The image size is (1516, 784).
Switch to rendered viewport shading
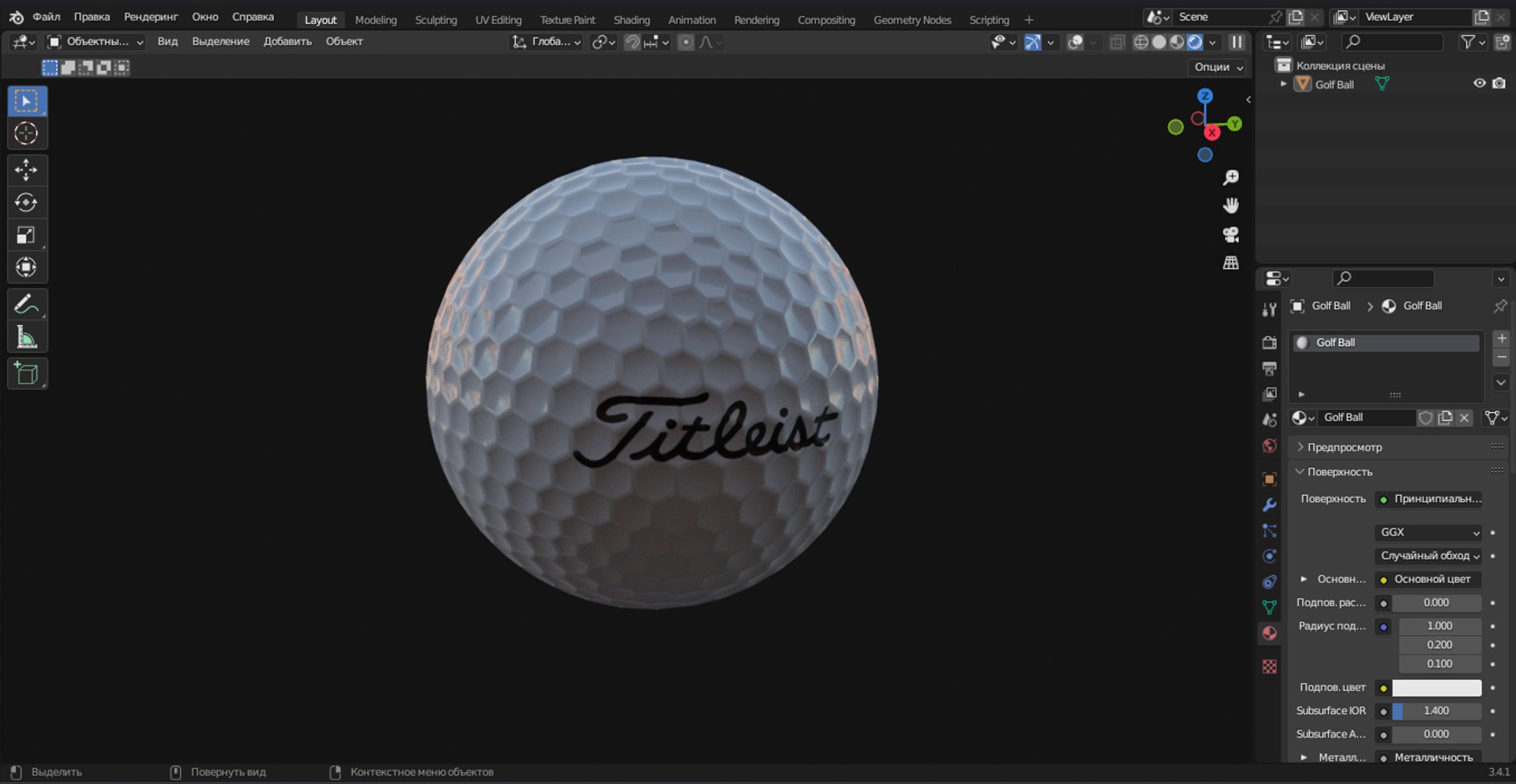1195,42
